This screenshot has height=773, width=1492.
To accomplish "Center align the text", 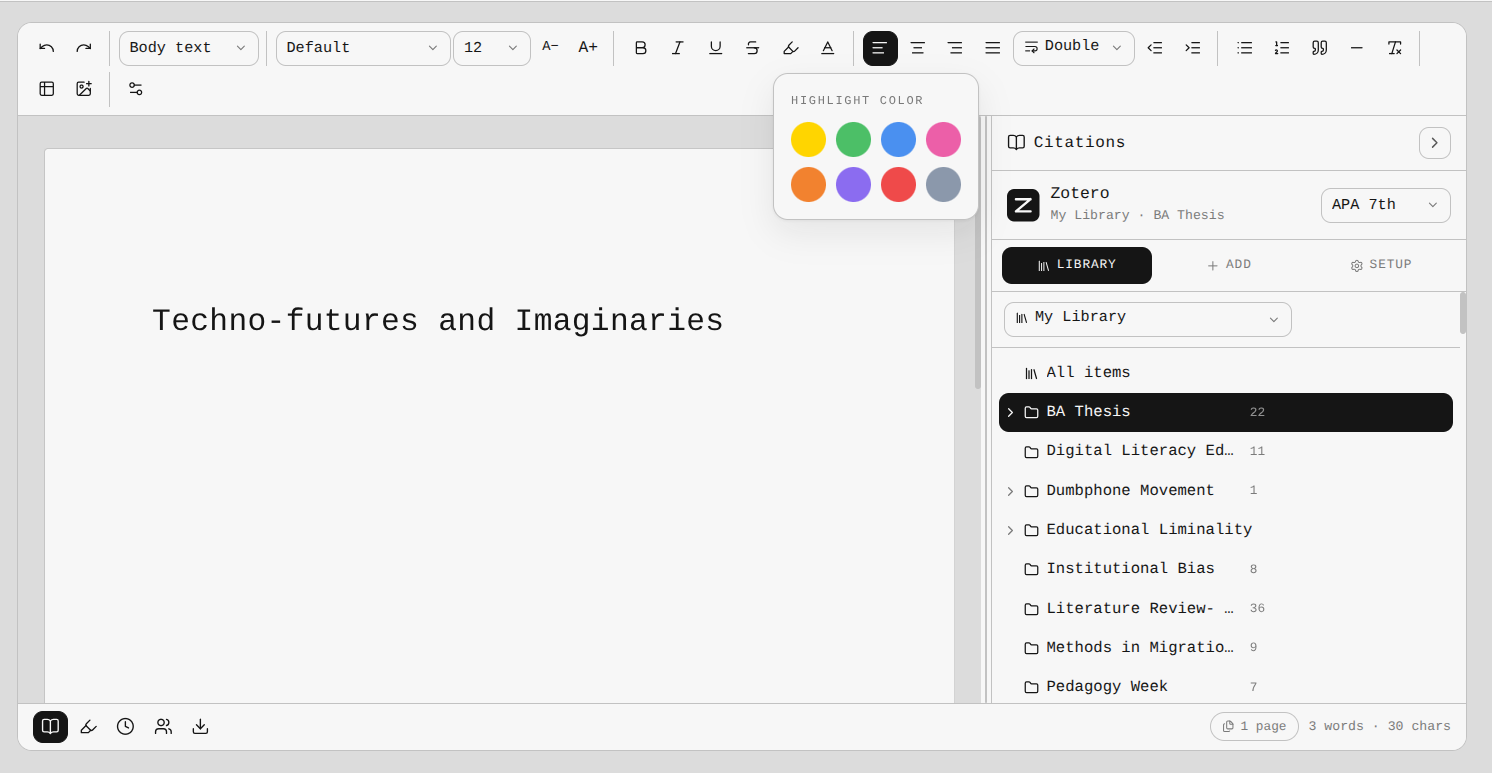I will tap(917, 48).
